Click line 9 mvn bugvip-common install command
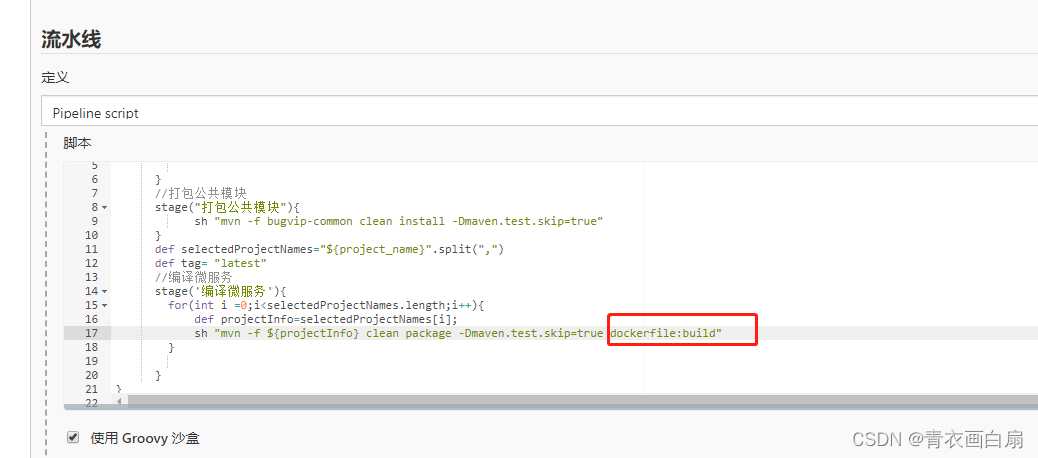Image resolution: width=1038 pixels, height=458 pixels. point(399,221)
